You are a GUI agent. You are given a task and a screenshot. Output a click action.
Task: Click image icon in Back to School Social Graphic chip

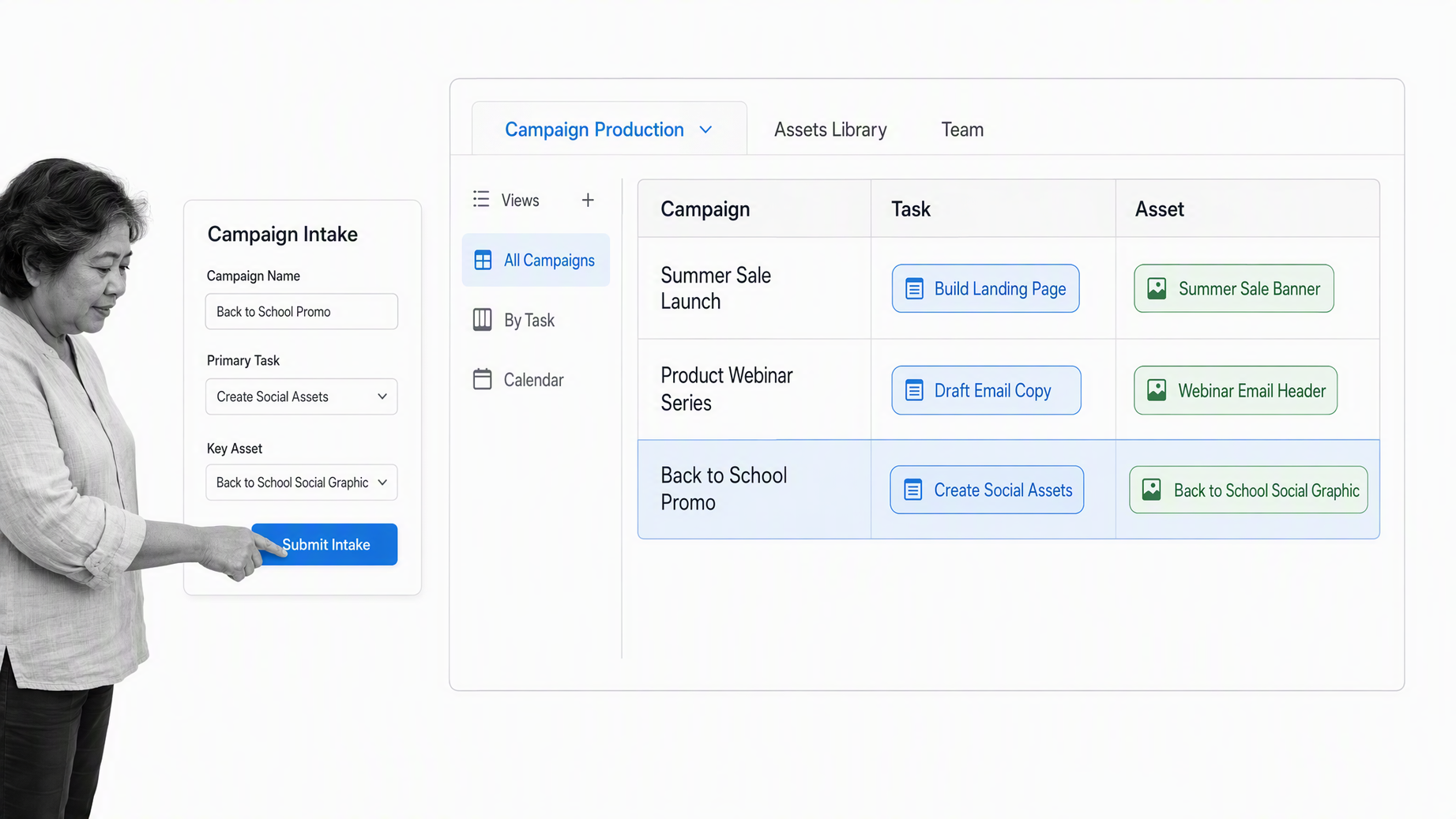click(x=1152, y=490)
